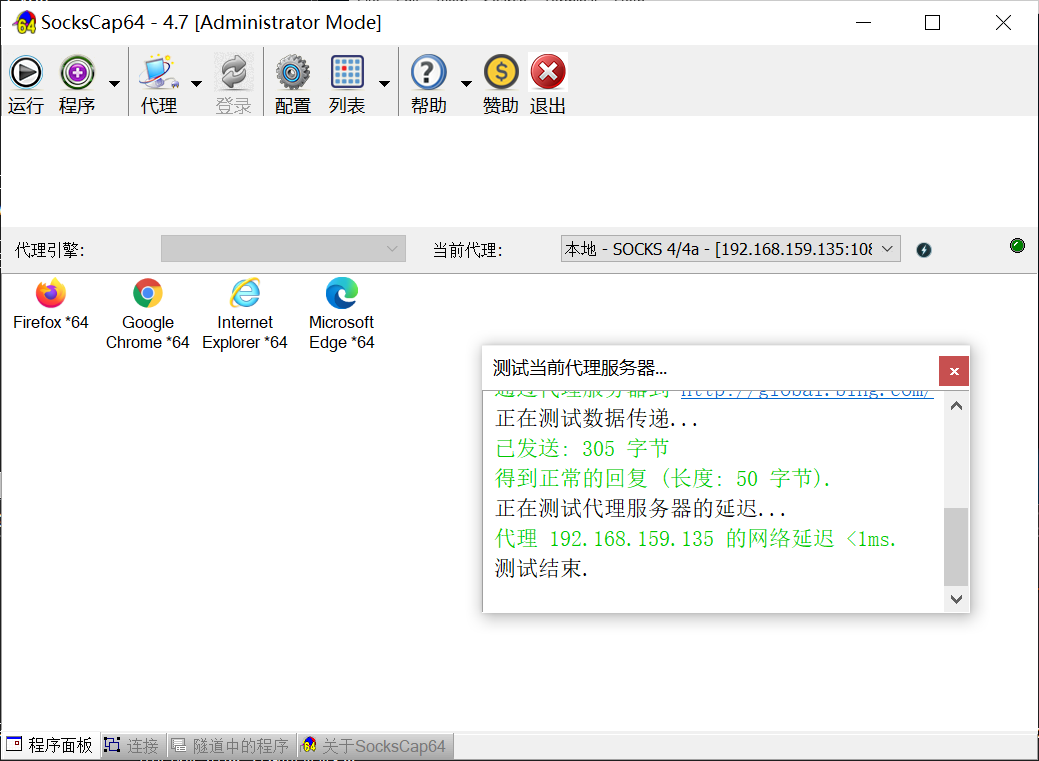Click the 赞助 (Sponsor) dollar icon

coord(501,72)
